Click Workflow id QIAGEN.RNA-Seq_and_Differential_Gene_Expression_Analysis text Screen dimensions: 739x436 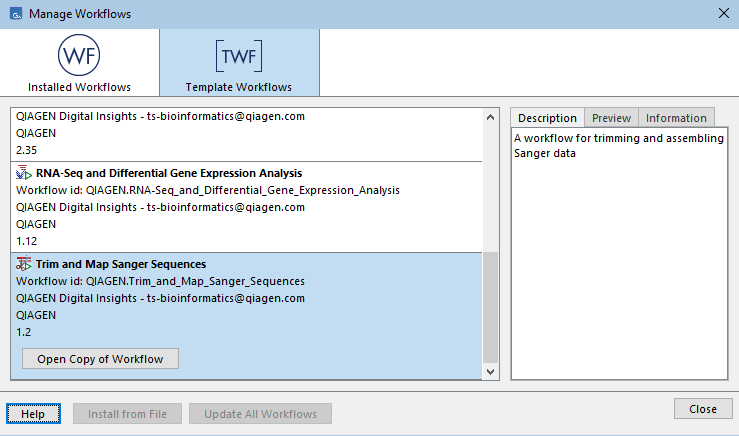click(208, 190)
